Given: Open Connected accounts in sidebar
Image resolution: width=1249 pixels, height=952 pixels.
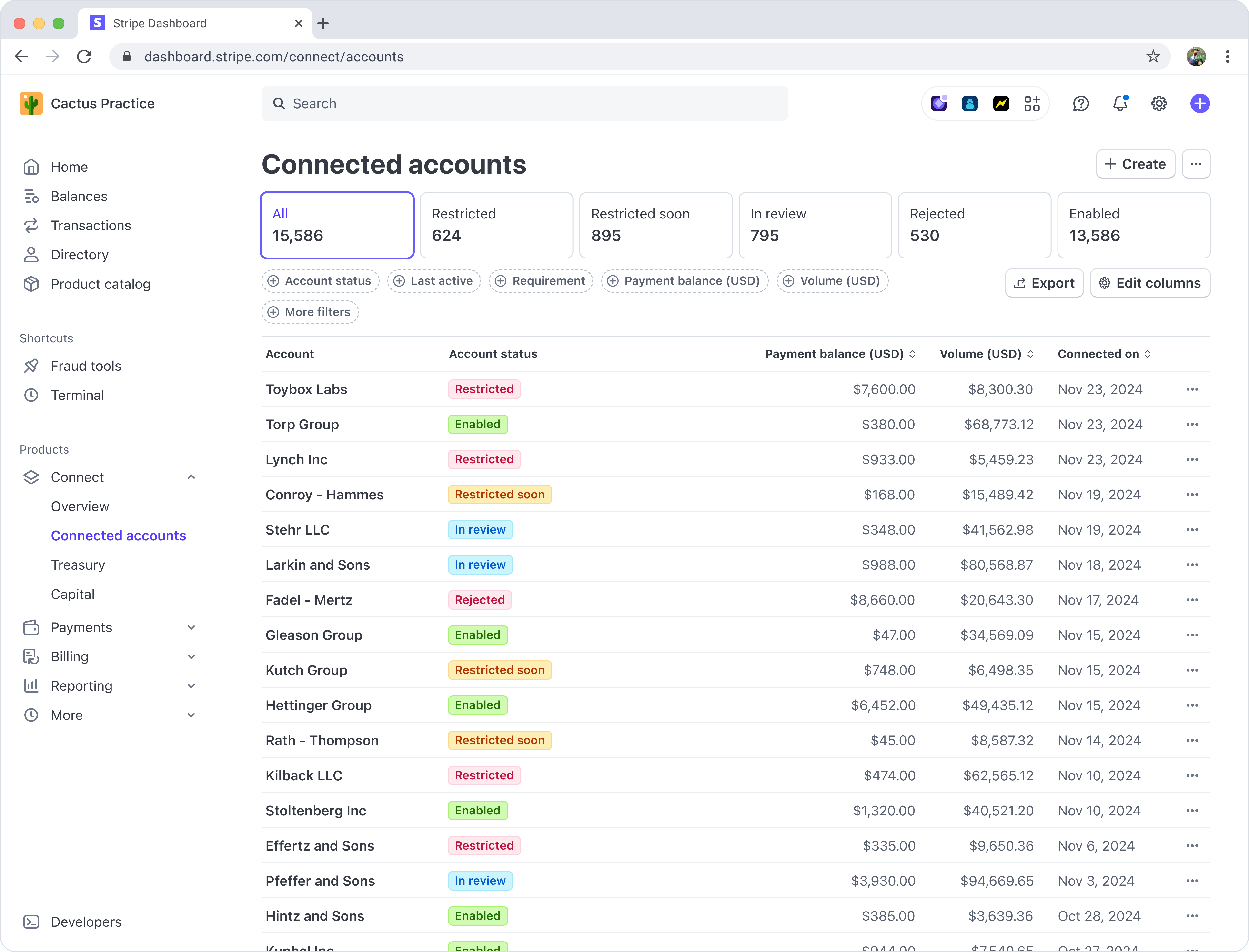Looking at the screenshot, I should click(x=119, y=535).
